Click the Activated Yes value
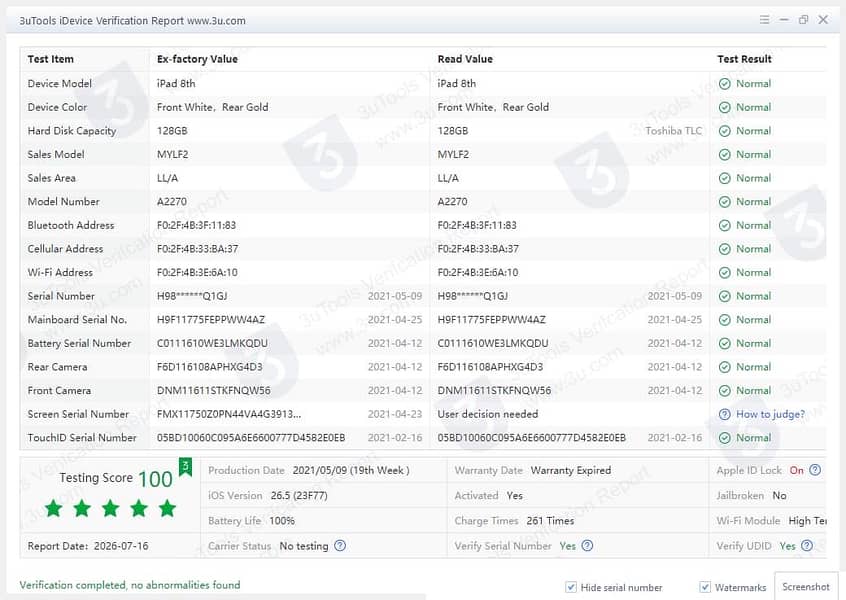The width and height of the screenshot is (846, 600). tap(515, 495)
